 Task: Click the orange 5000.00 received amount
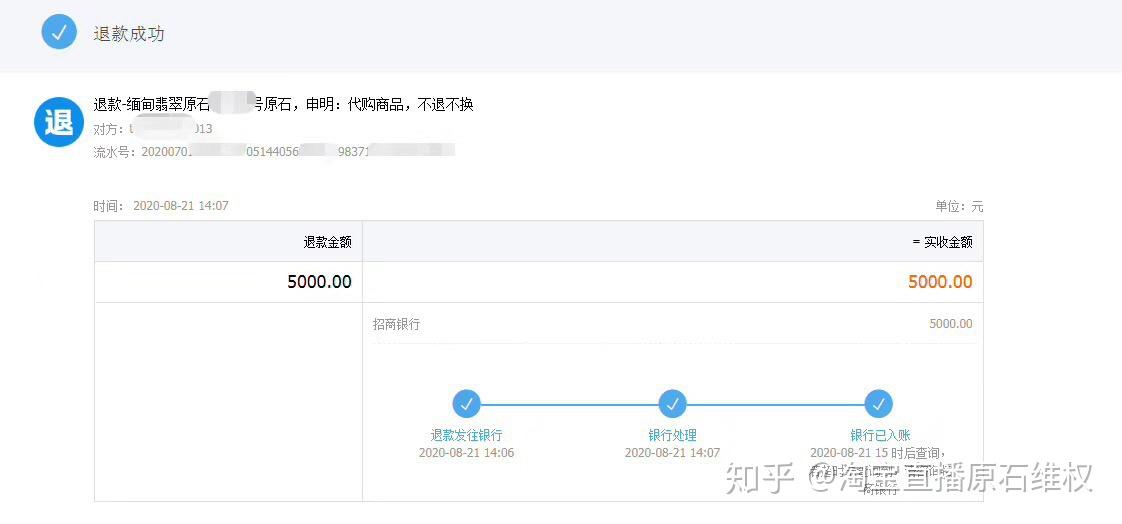(940, 282)
